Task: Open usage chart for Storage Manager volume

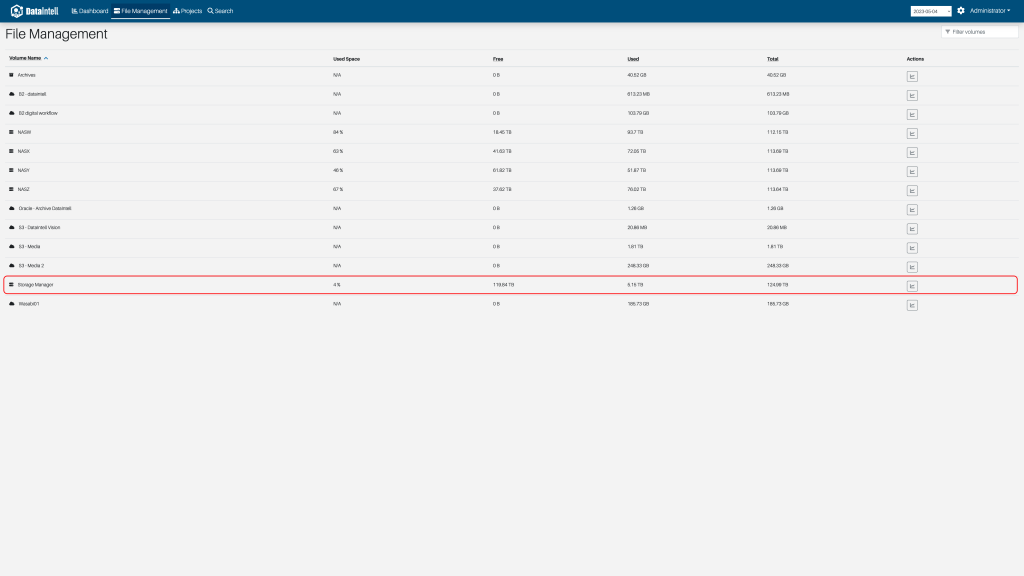Action: click(x=912, y=286)
